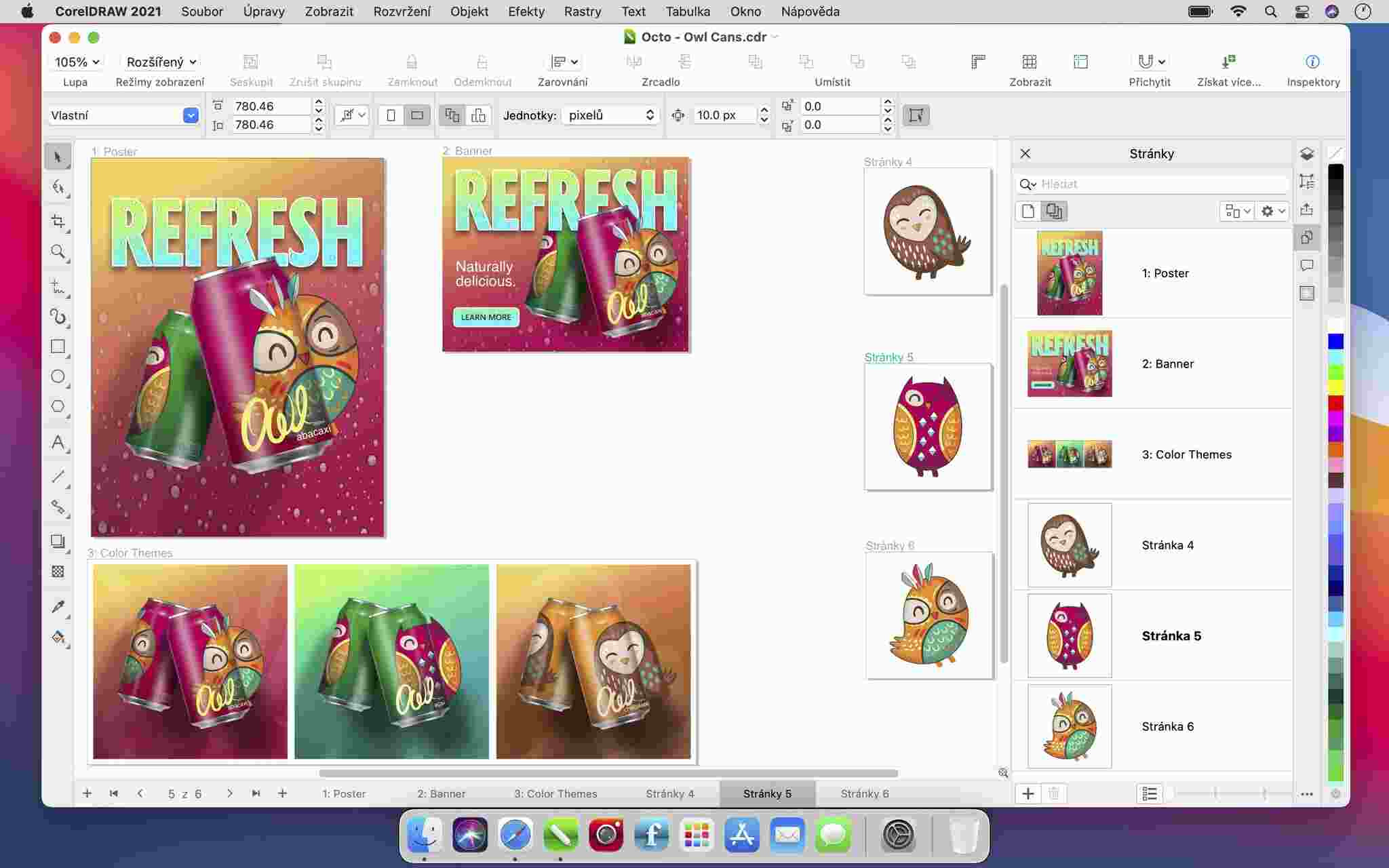
Task: Select the Eyedropper tool
Action: coord(58,607)
